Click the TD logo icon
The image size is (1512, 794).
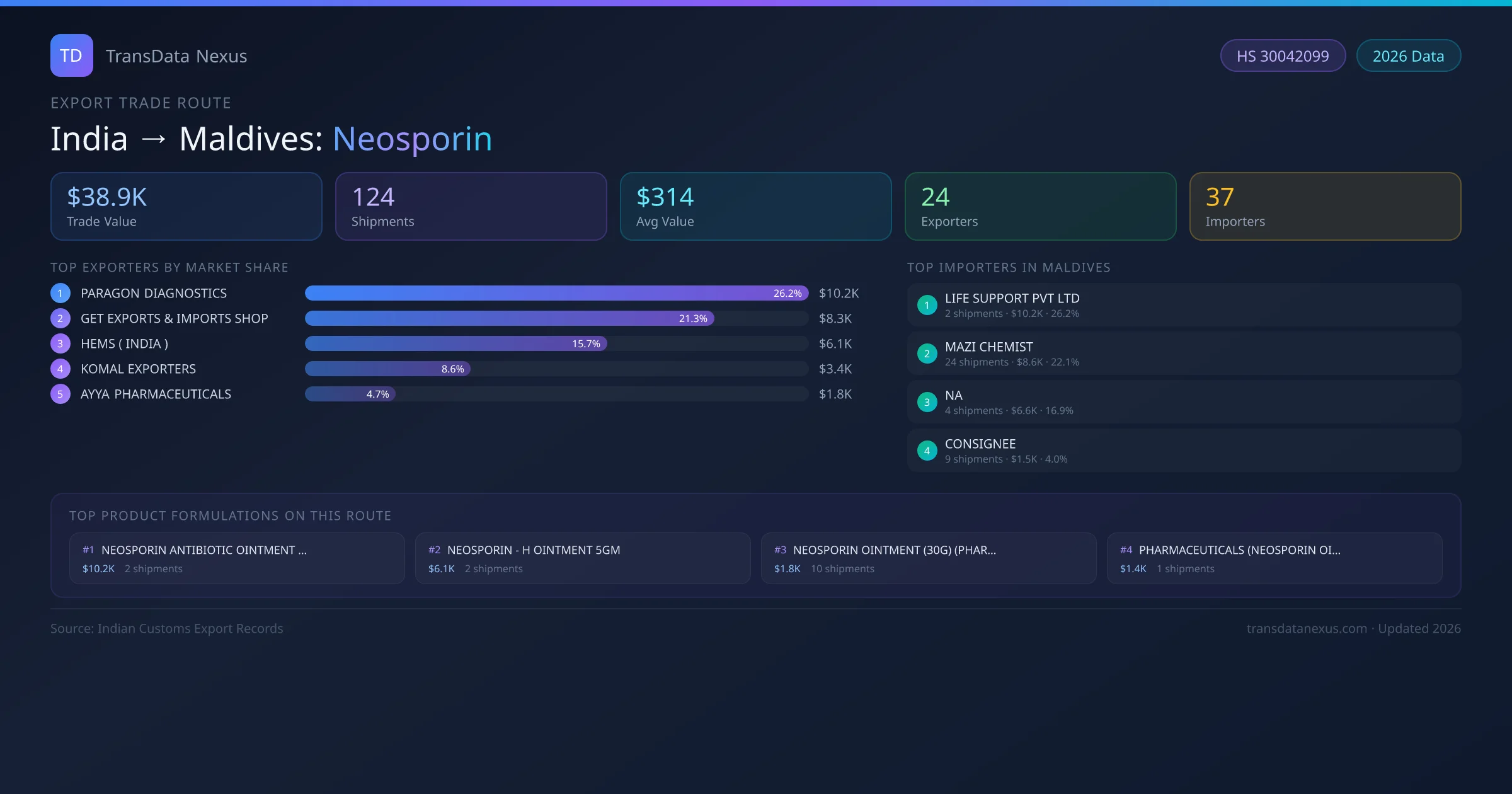[71, 55]
